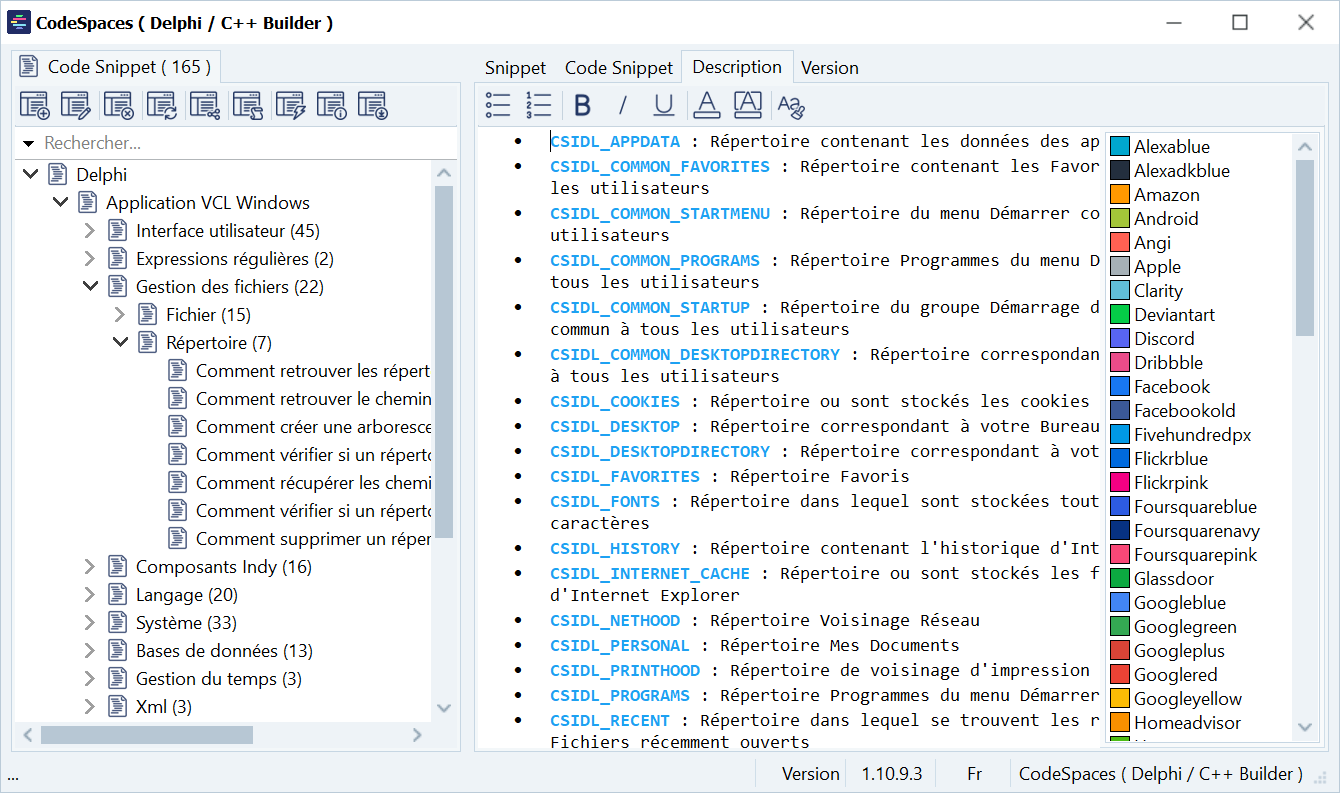Open the search filter dropdown arrow
Screen dimensions: 1340x793
tap(28, 144)
